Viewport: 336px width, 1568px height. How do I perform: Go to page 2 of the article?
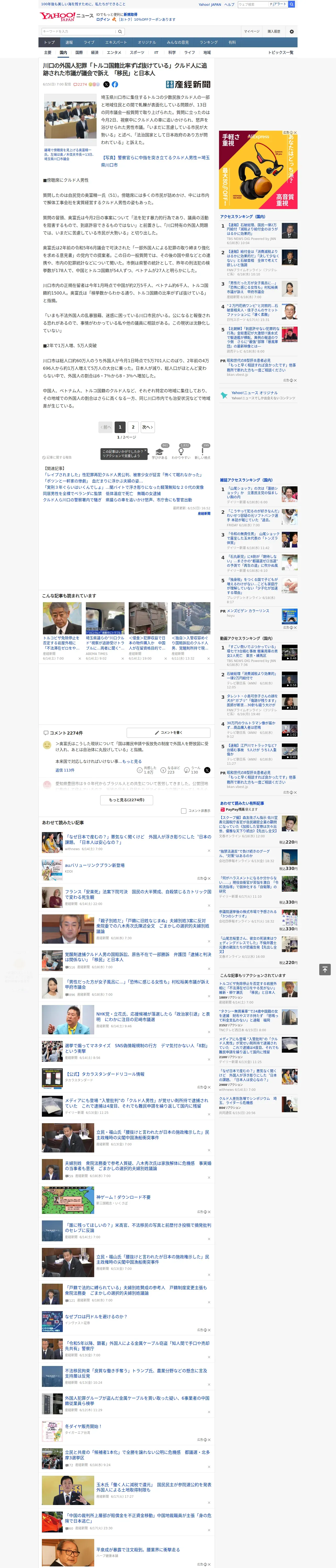point(133,427)
